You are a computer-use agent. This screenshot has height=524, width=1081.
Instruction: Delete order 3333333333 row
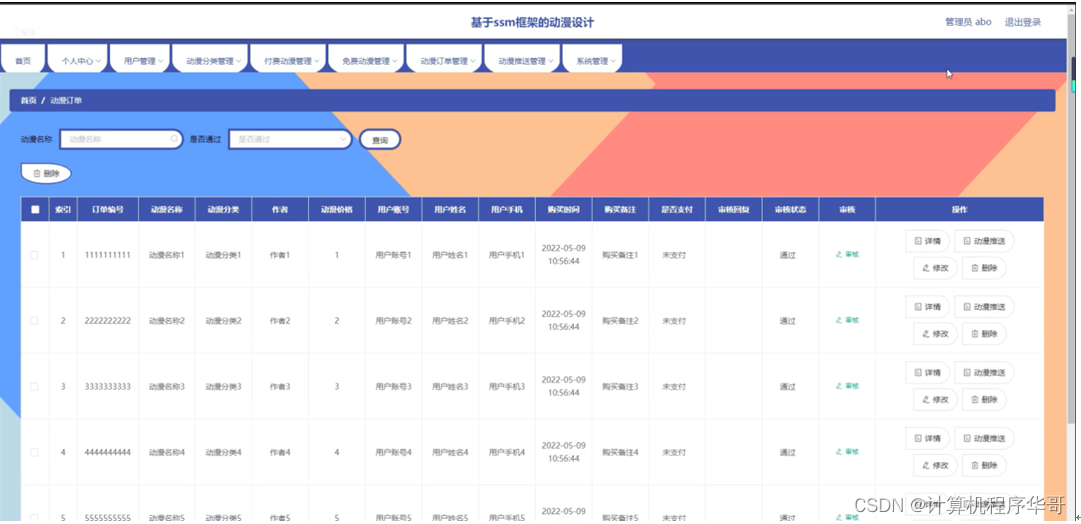pyautogui.click(x=984, y=399)
